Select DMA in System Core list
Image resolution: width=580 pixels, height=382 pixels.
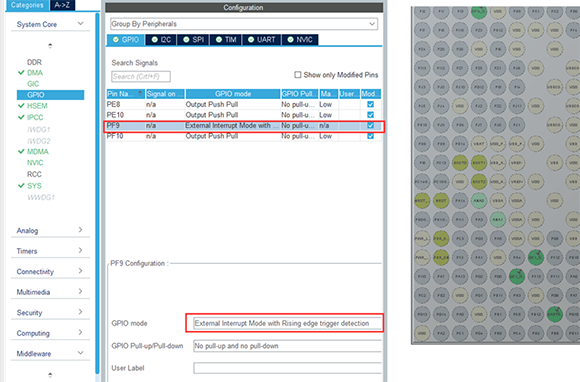(x=35, y=73)
